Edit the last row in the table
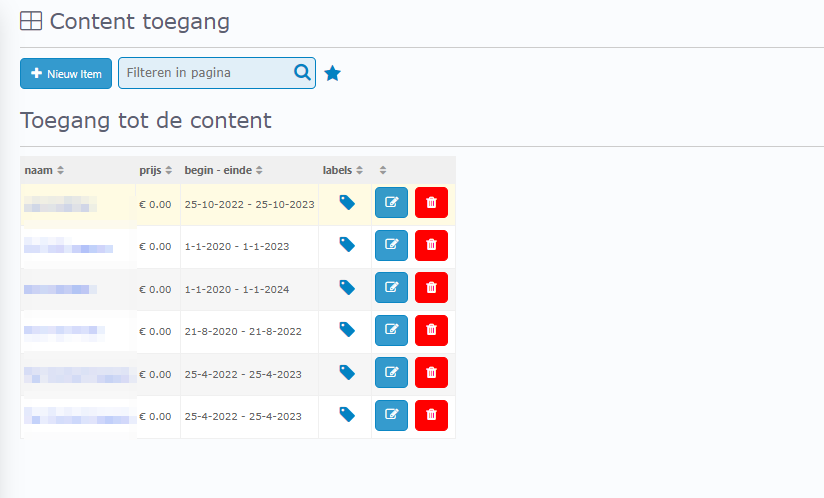The height and width of the screenshot is (498, 824). click(x=391, y=415)
